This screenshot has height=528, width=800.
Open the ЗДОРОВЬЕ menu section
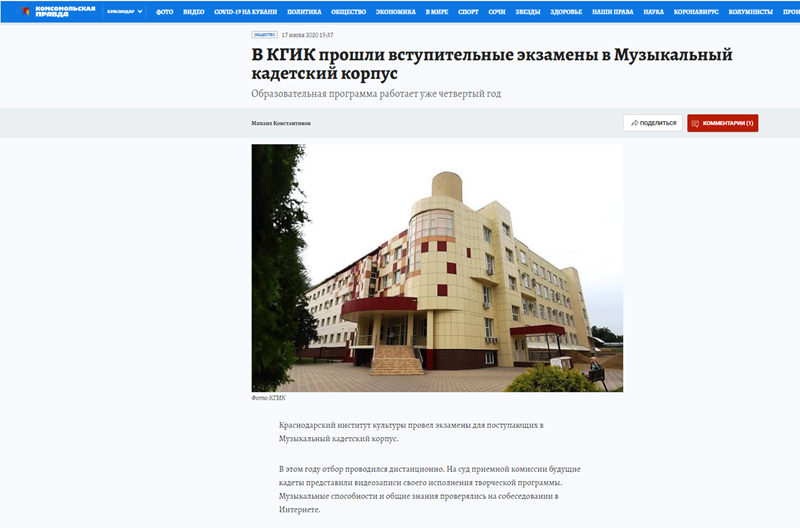tap(566, 12)
